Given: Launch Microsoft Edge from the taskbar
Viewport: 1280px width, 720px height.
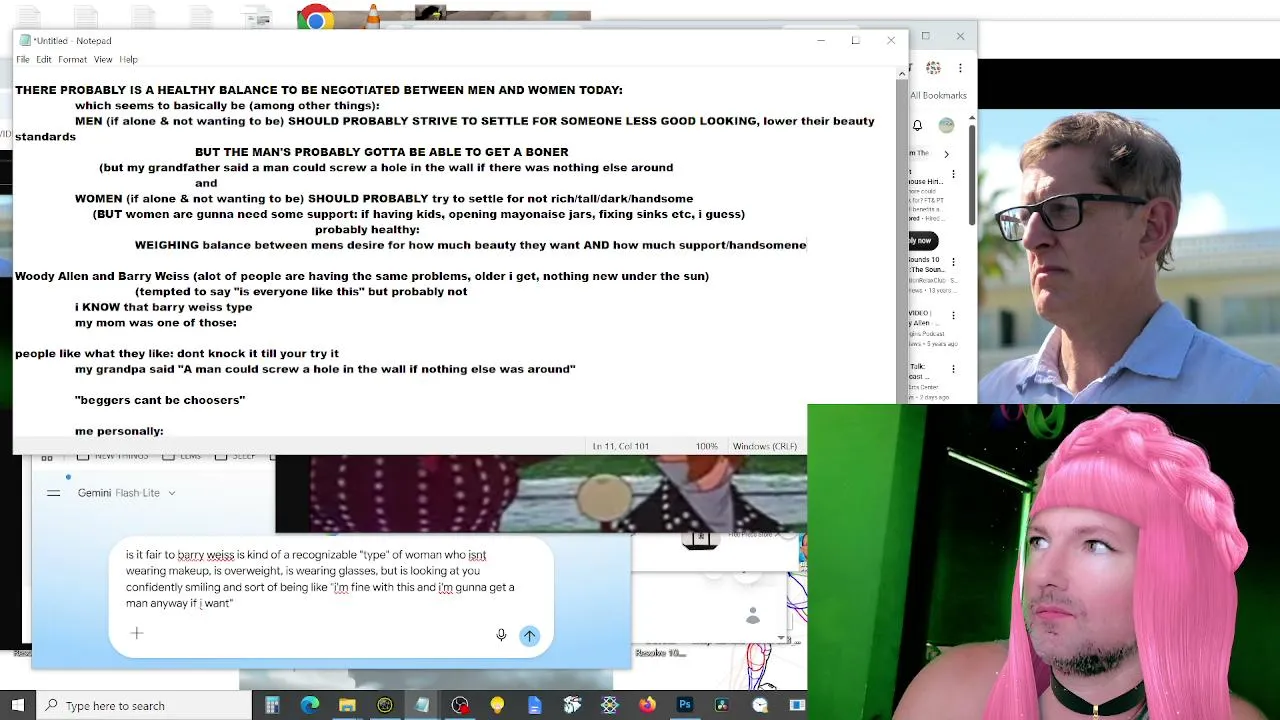Looking at the screenshot, I should pos(310,705).
